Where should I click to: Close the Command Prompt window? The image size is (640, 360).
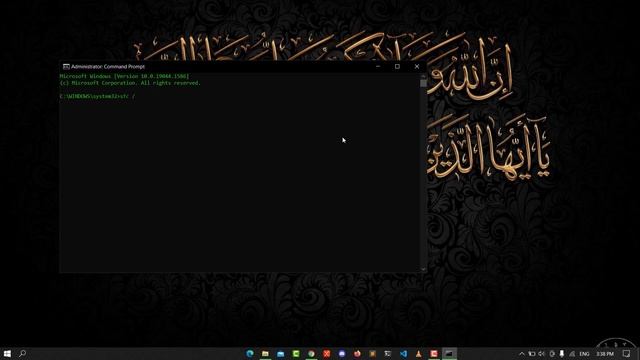[417, 66]
